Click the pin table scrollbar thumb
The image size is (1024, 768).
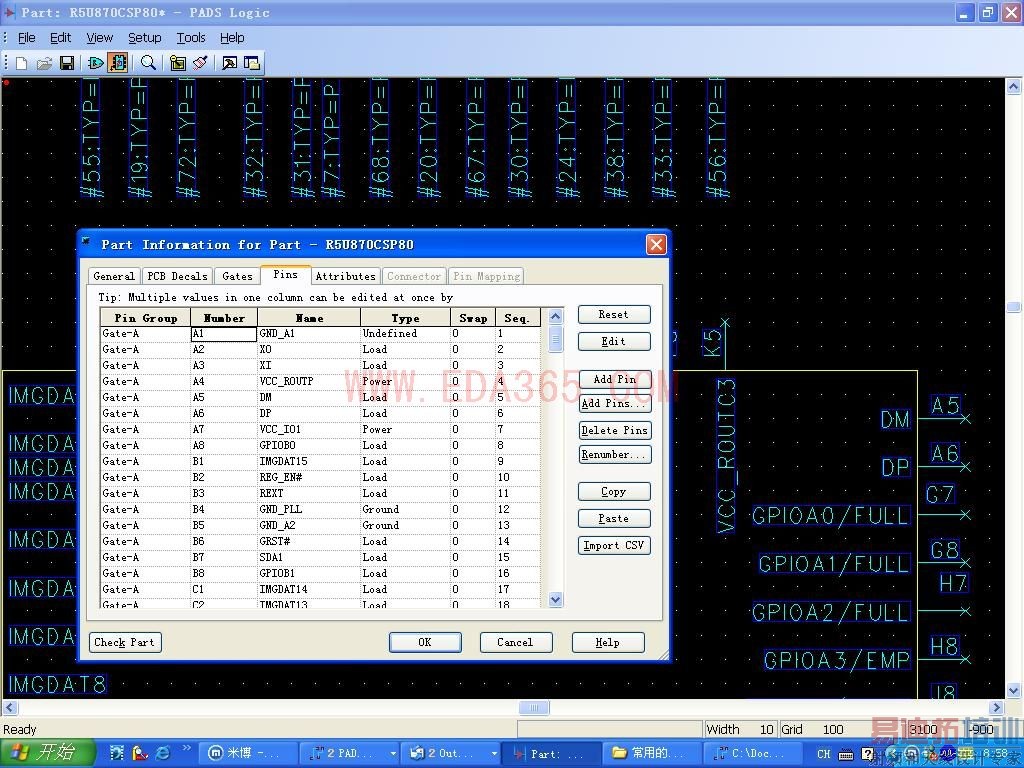tap(555, 340)
